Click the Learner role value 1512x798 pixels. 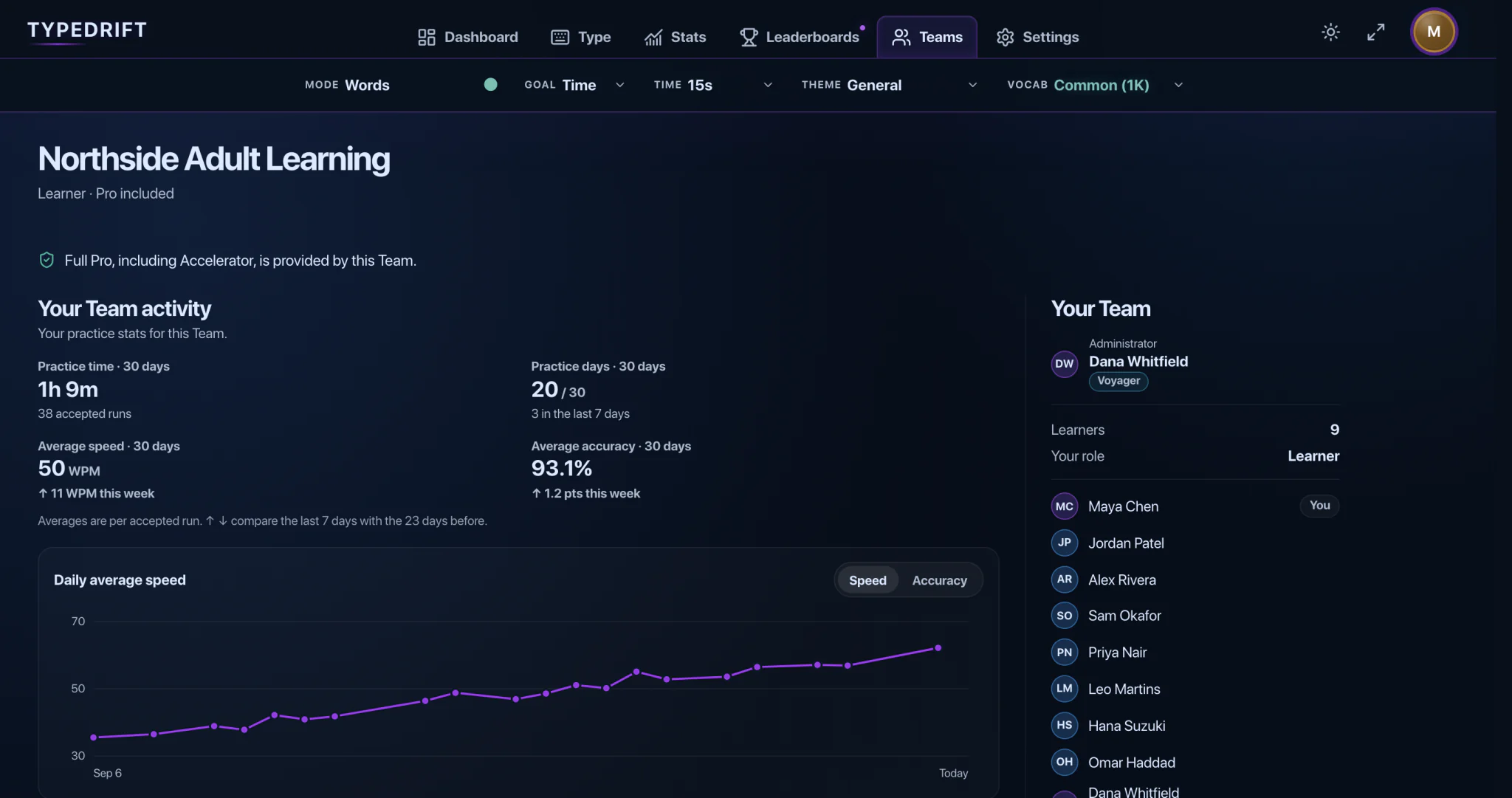pos(1313,456)
